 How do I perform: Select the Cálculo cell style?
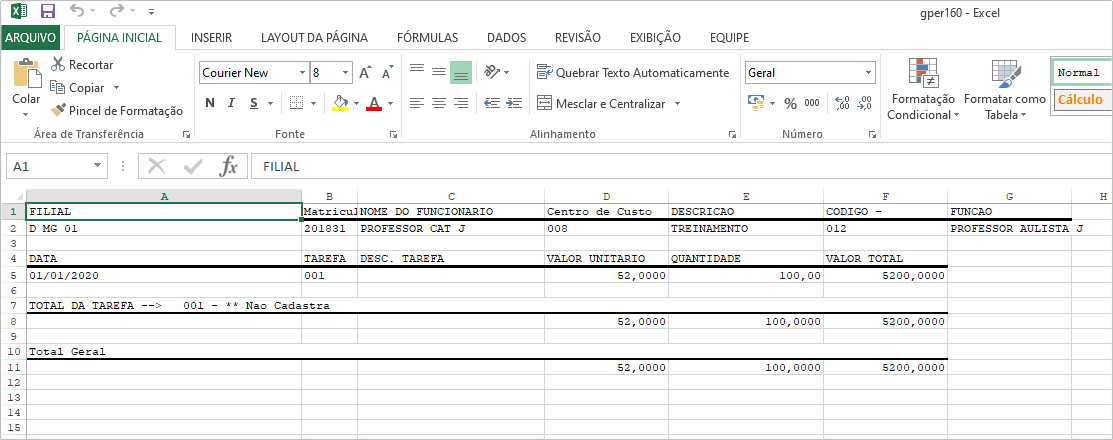pos(1082,99)
